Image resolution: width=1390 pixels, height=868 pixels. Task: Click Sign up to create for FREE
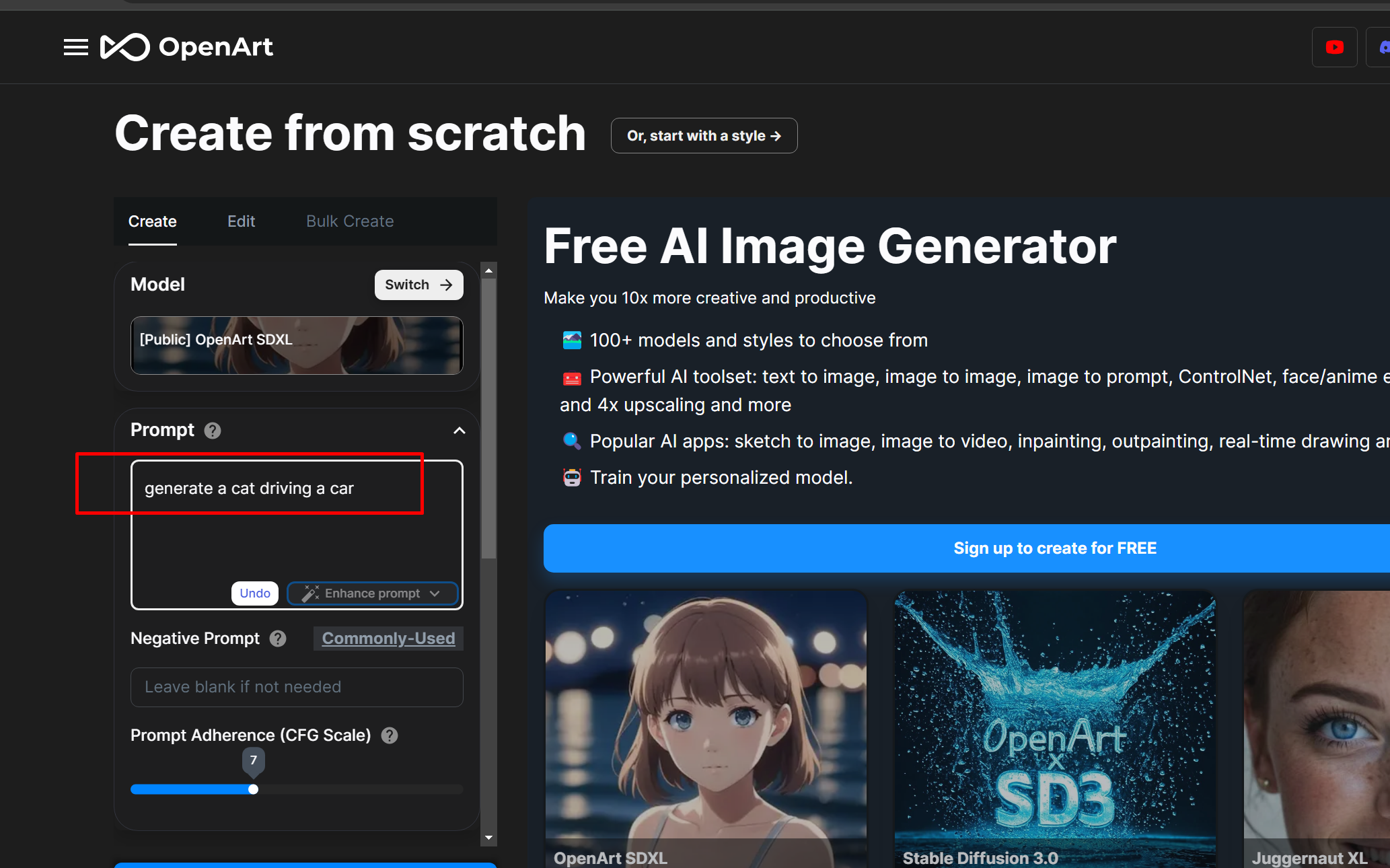tap(967, 548)
